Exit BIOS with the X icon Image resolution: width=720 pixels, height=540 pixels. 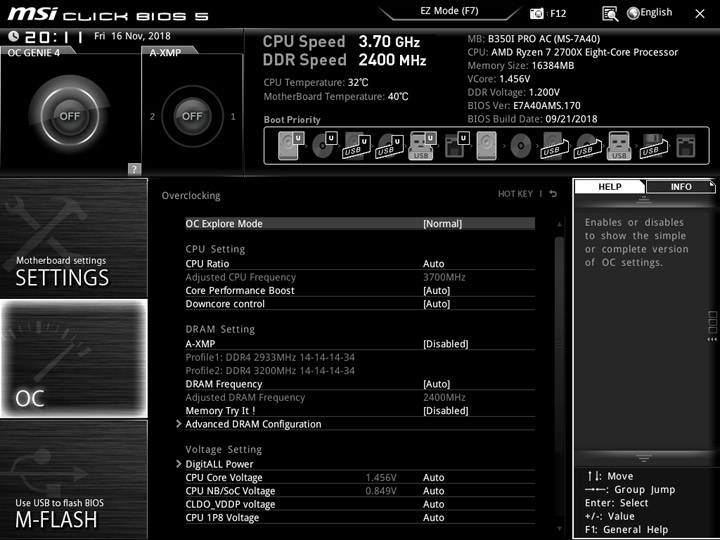click(x=700, y=14)
